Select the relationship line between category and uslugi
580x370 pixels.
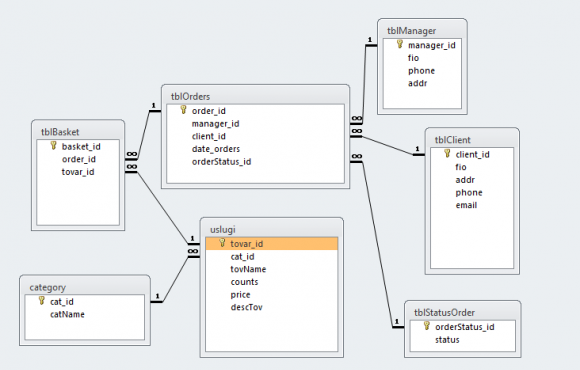175,279
